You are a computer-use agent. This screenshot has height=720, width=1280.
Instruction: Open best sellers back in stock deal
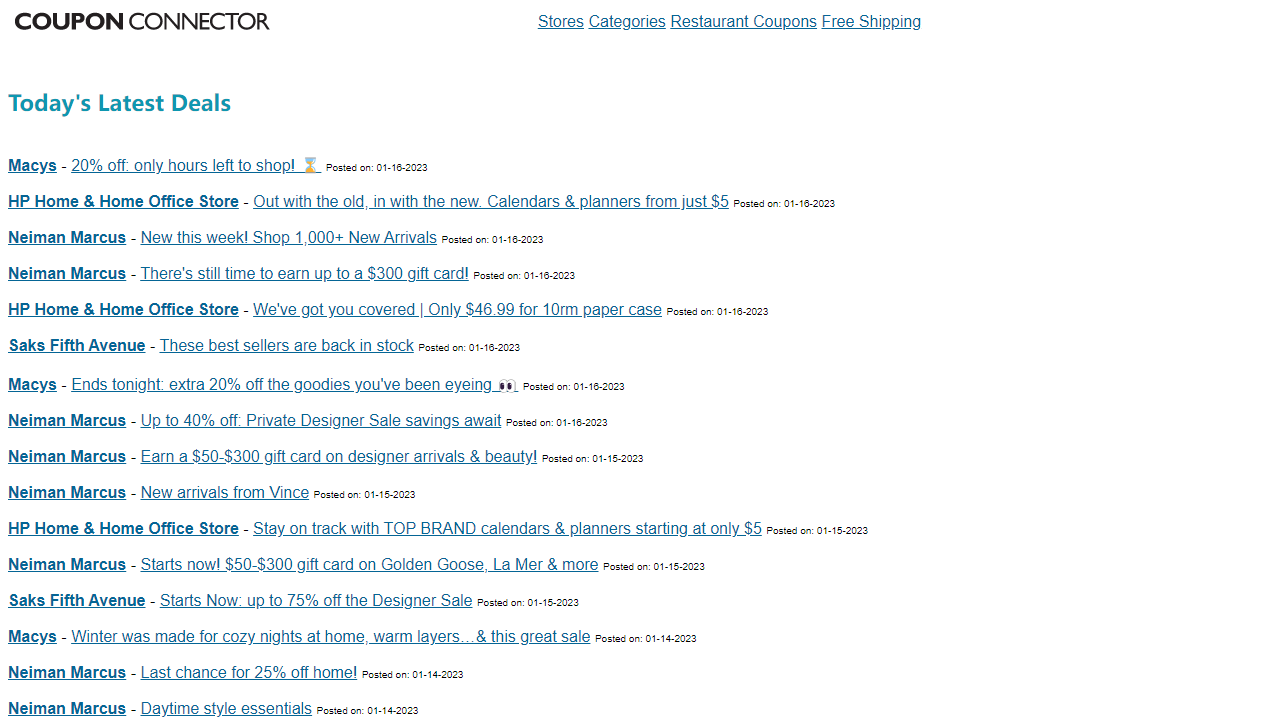click(286, 345)
